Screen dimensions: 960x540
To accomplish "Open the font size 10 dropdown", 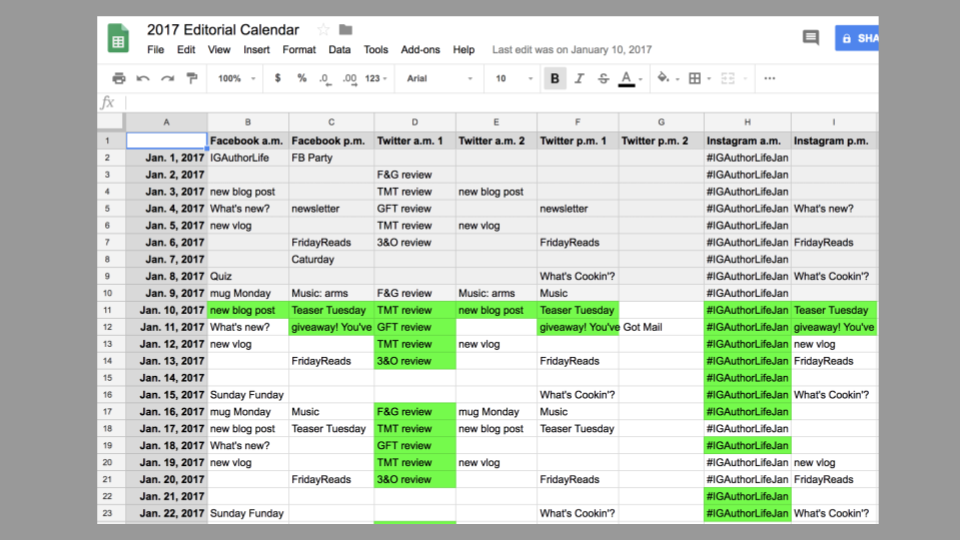I will tap(514, 78).
